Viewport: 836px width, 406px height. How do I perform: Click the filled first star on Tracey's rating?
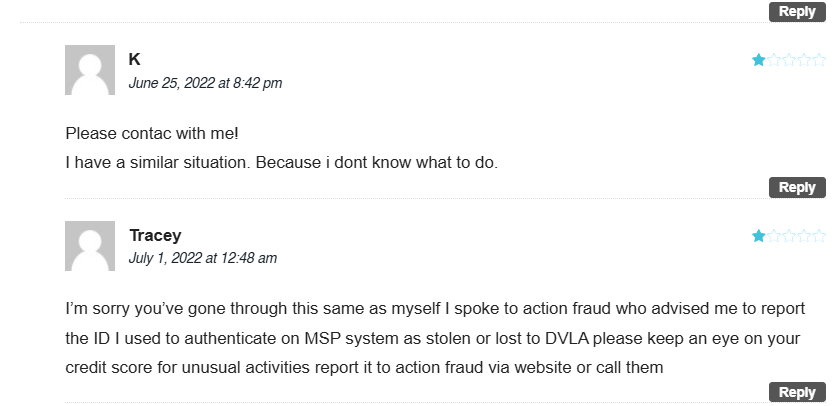coord(758,236)
